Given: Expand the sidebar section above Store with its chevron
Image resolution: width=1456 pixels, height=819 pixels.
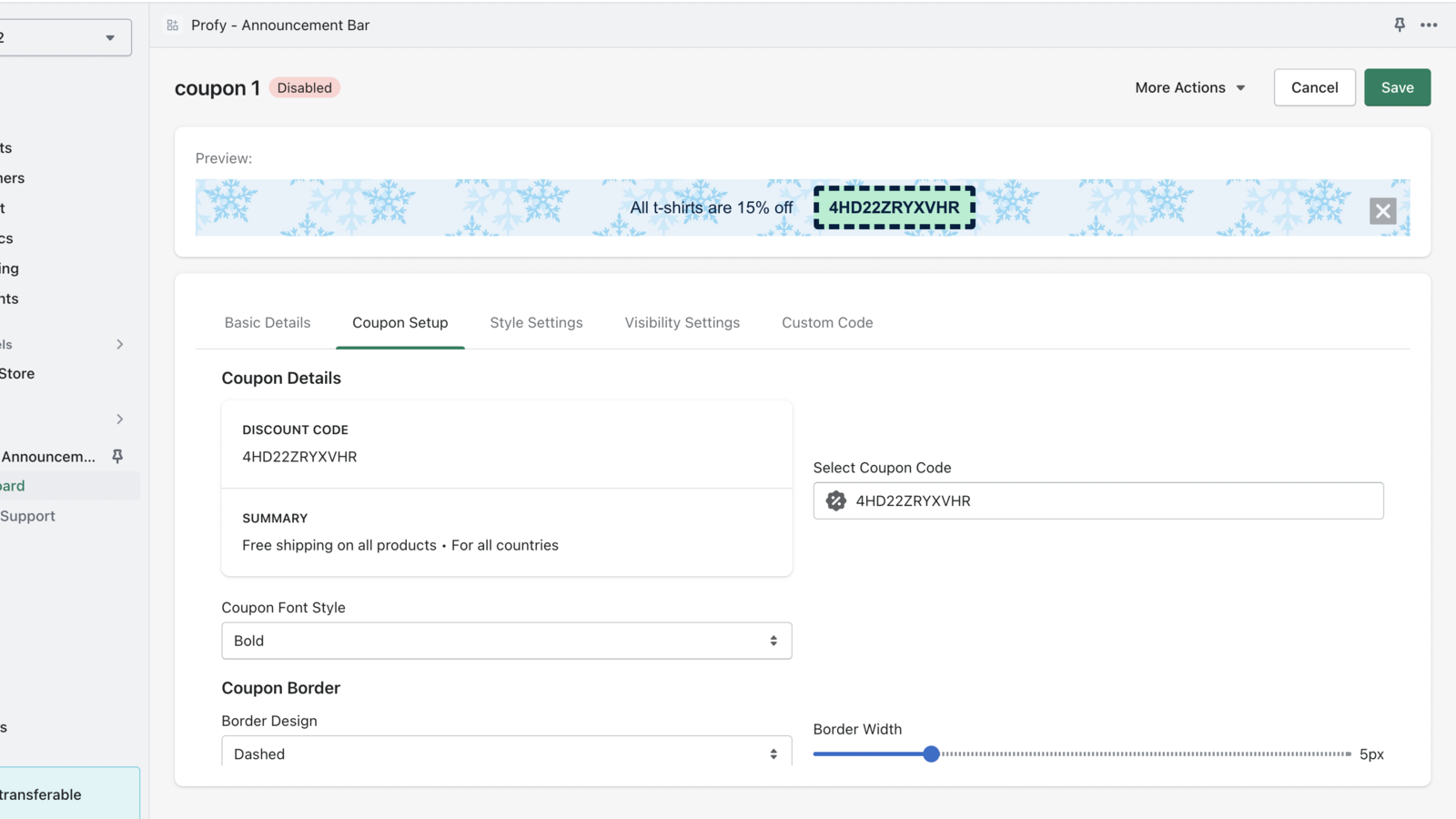Looking at the screenshot, I should [119, 344].
